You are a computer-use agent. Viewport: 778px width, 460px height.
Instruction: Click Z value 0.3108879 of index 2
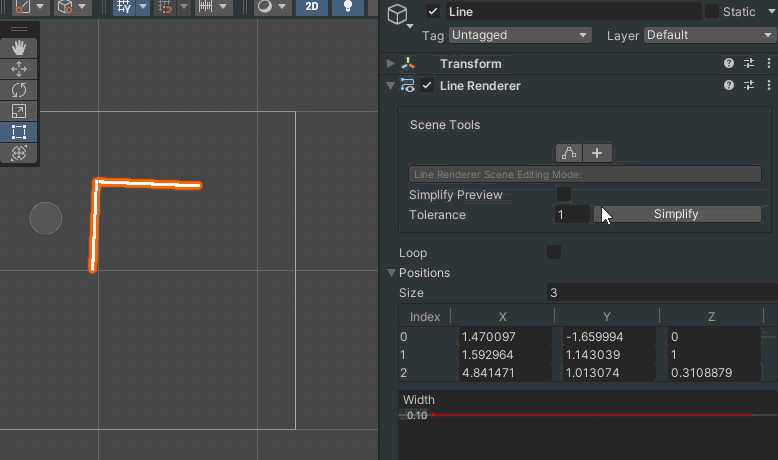[x=714, y=373]
